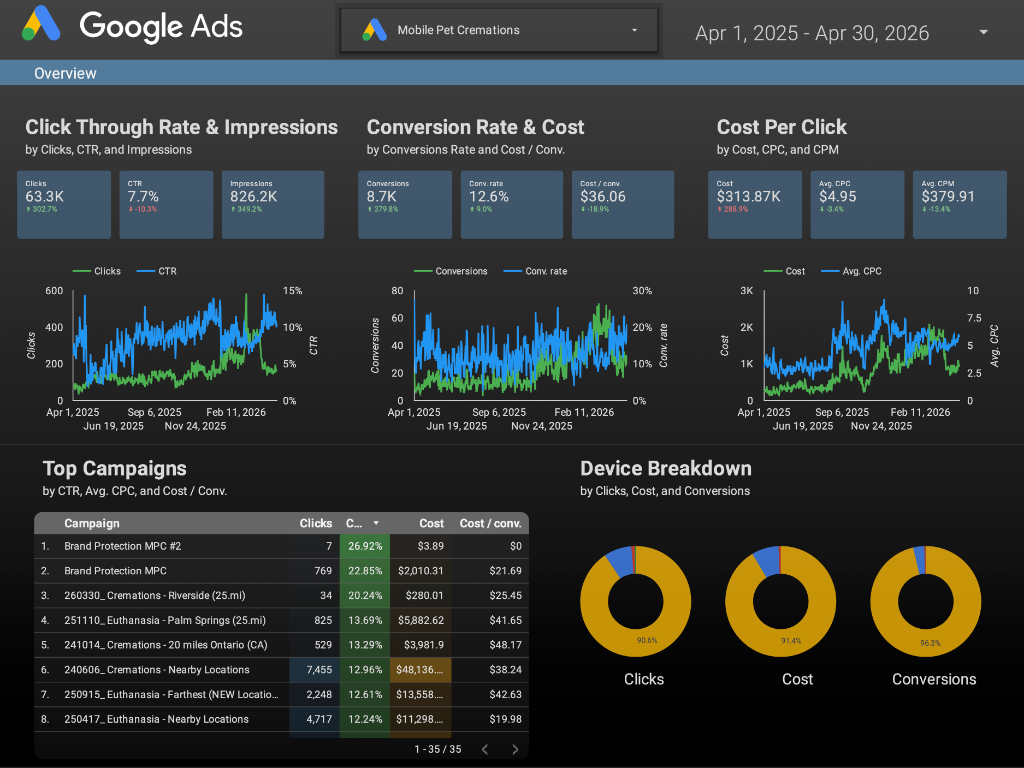Toggle the Clicks legend in first chart
This screenshot has width=1024, height=768.
[x=97, y=271]
